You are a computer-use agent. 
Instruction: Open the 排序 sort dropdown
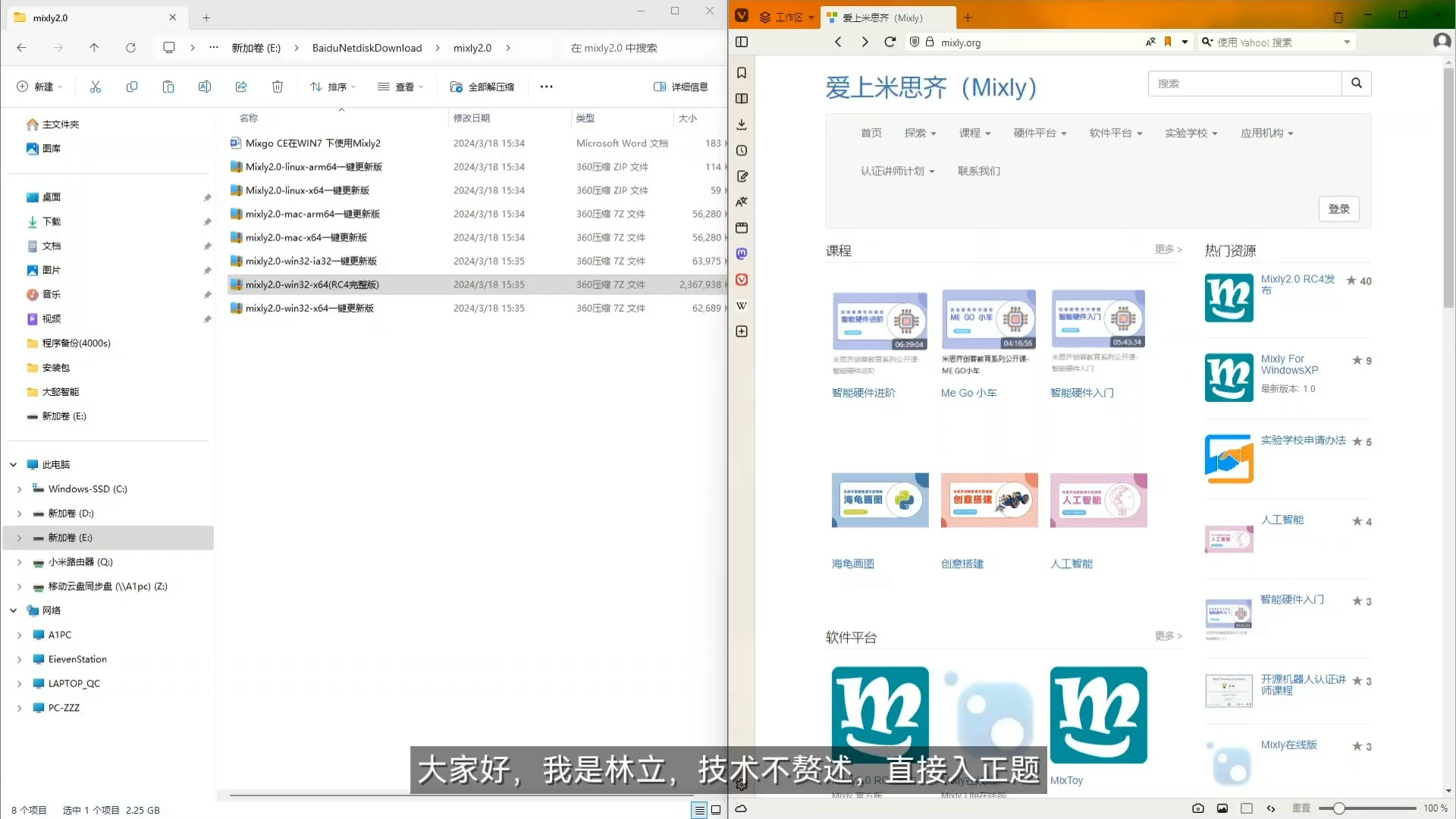(332, 87)
